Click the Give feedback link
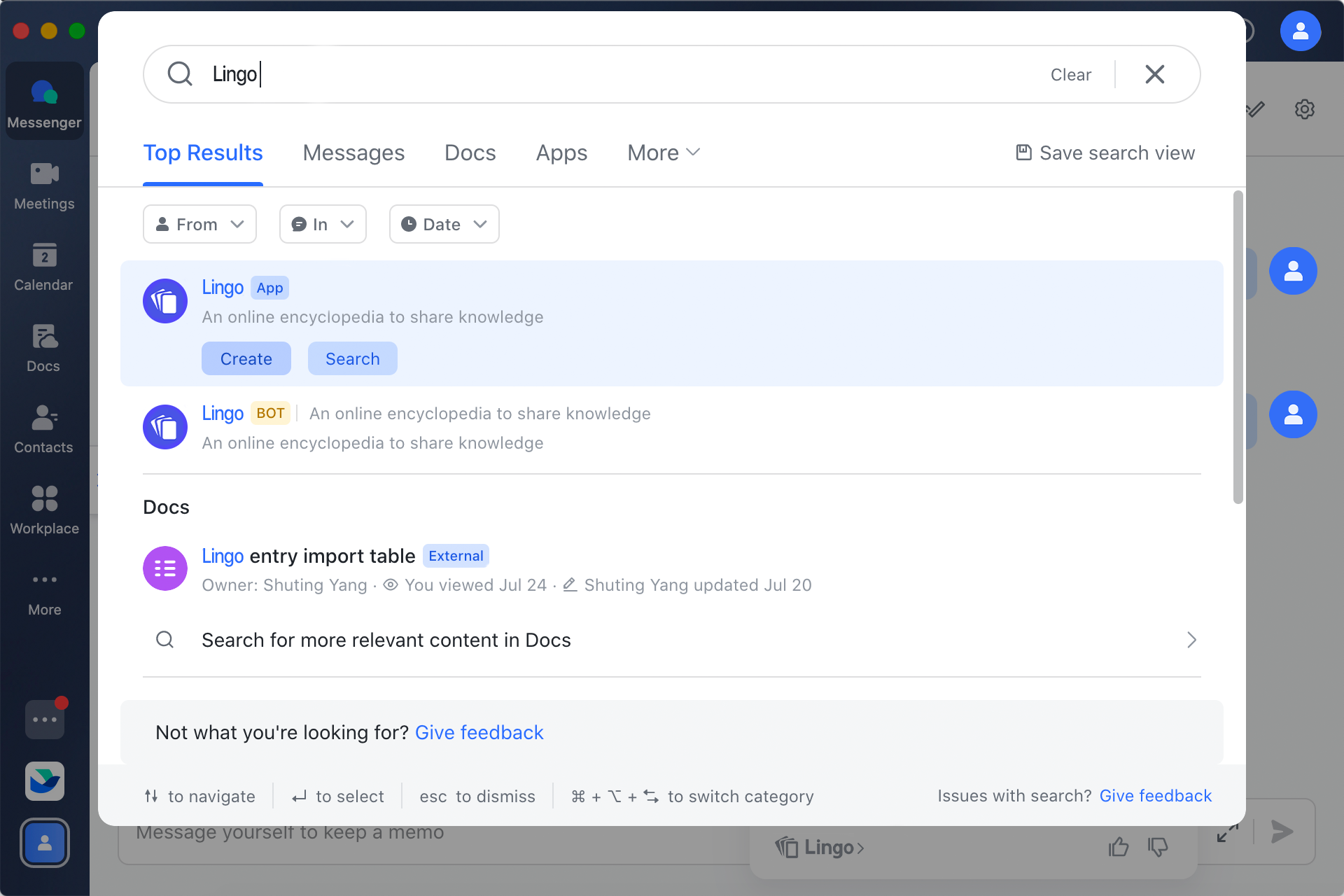Viewport: 1344px width, 896px height. 479,732
